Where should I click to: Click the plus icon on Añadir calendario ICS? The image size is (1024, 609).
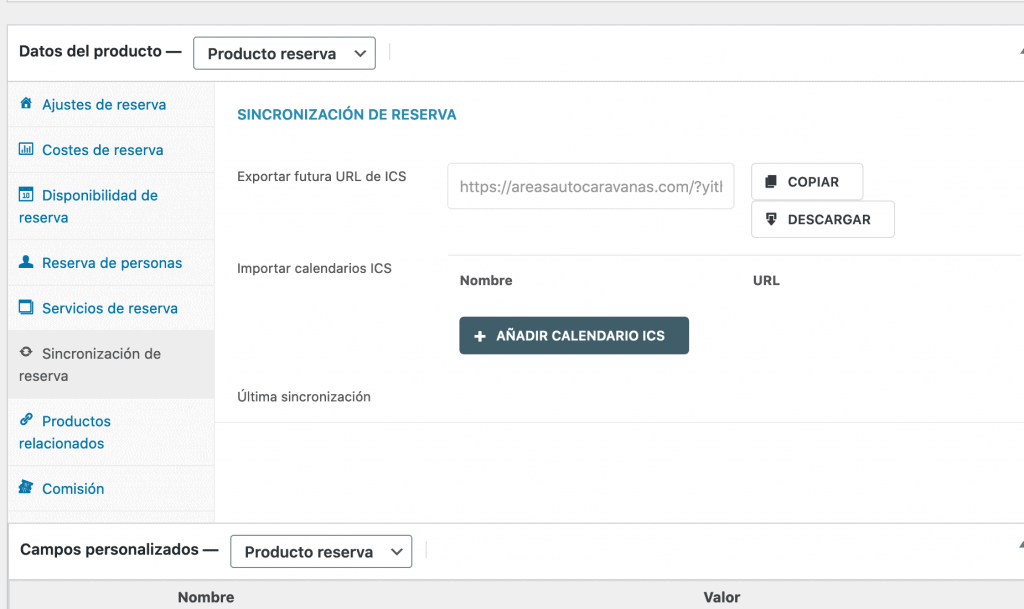pyautogui.click(x=480, y=336)
